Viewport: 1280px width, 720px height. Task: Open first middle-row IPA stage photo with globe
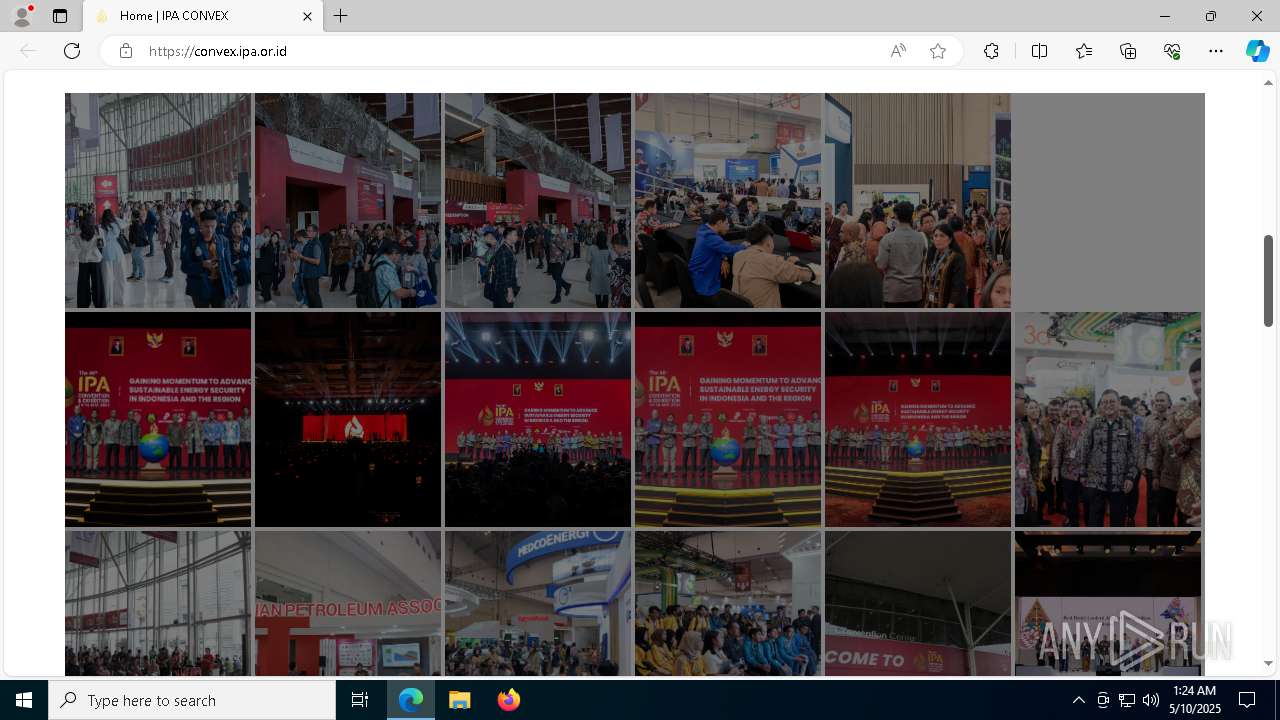tap(158, 419)
